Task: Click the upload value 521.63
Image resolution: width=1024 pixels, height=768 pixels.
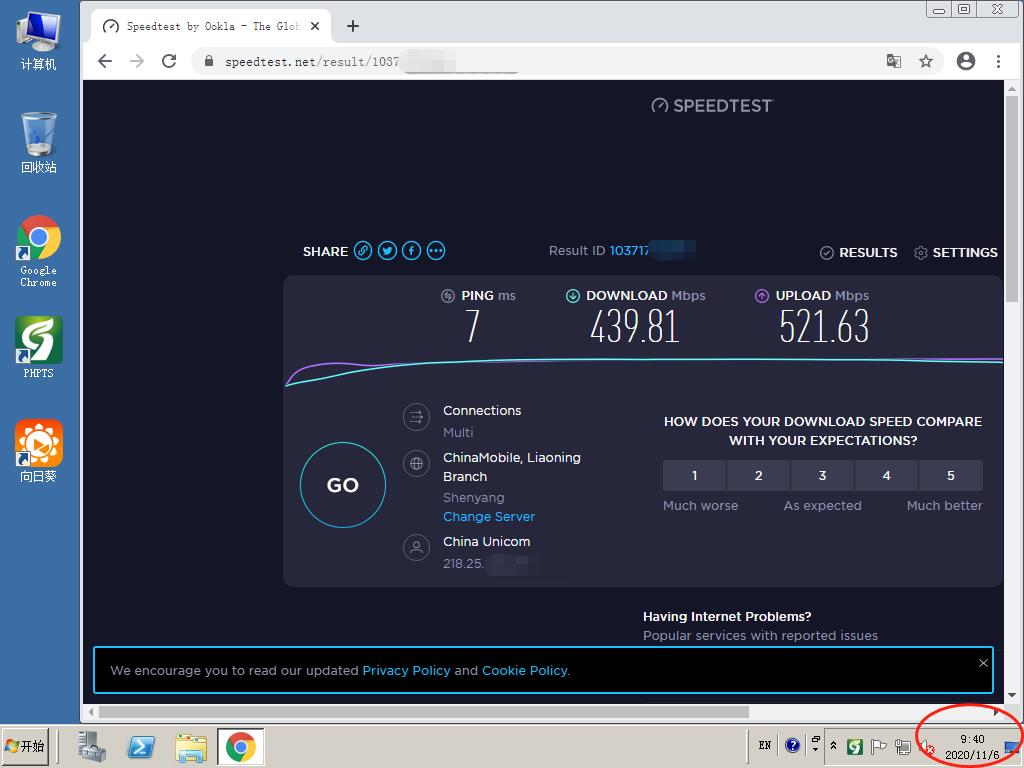Action: (824, 326)
